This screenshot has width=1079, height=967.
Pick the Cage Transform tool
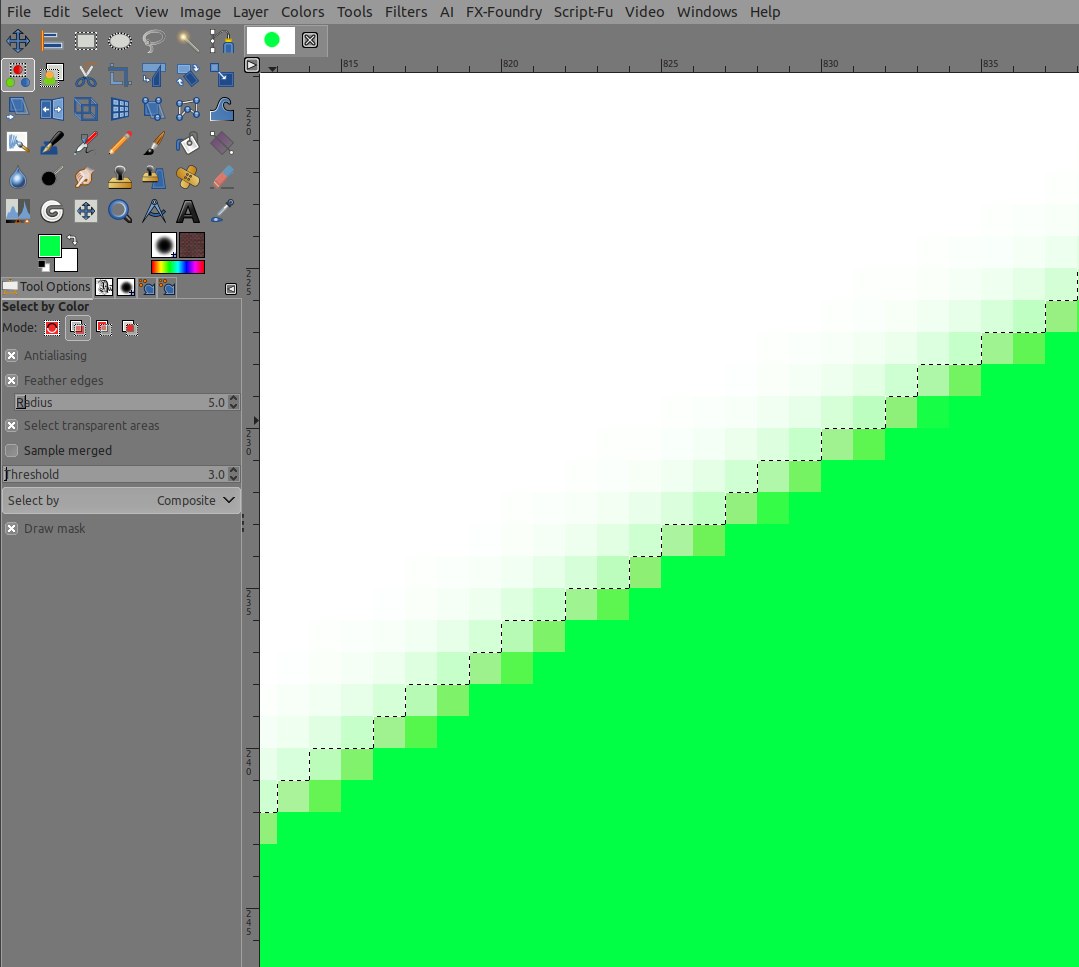click(x=187, y=109)
